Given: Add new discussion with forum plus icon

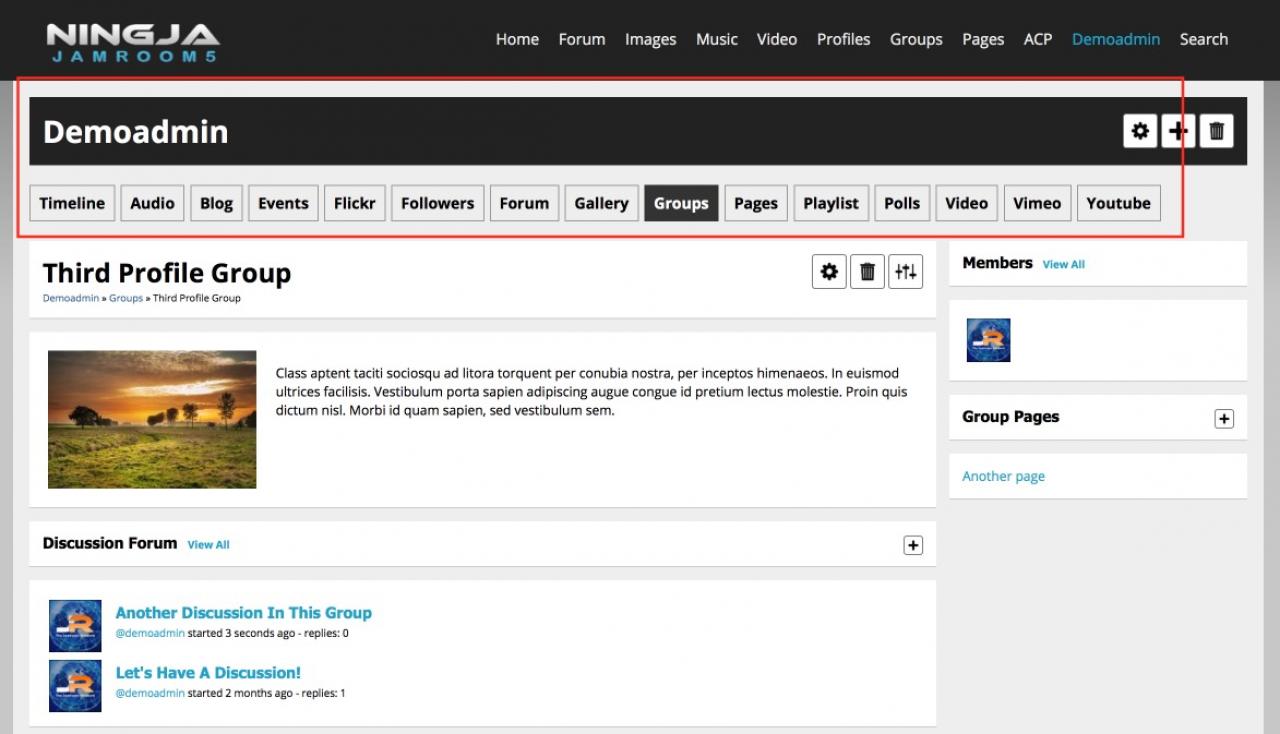Looking at the screenshot, I should tap(912, 545).
